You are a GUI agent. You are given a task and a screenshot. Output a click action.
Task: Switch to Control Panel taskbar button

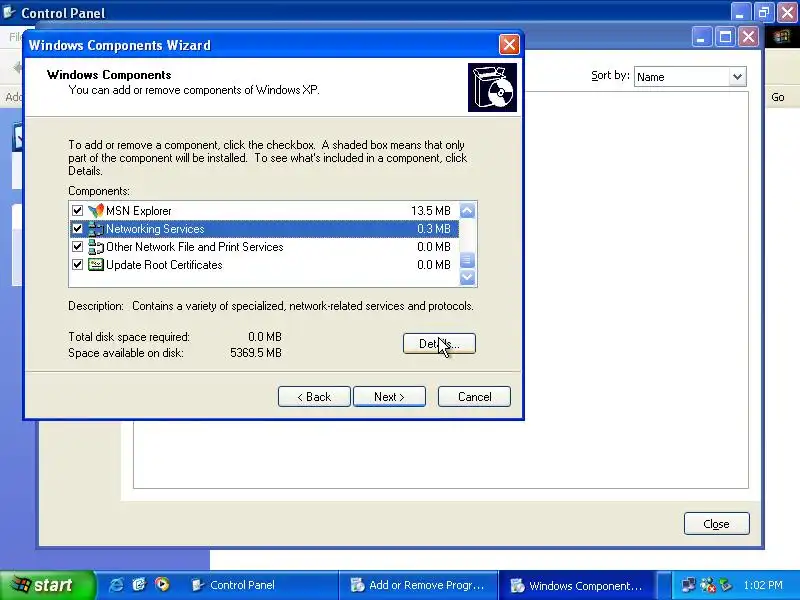[x=260, y=585]
